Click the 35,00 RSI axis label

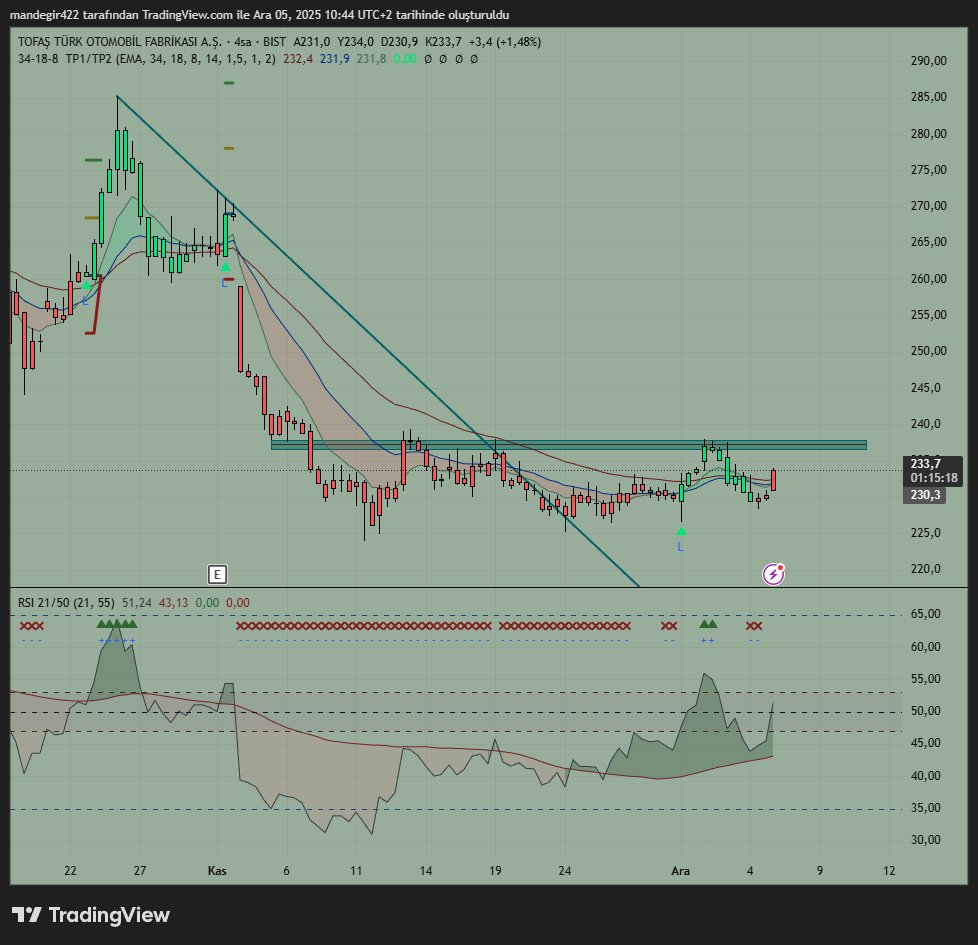point(926,808)
